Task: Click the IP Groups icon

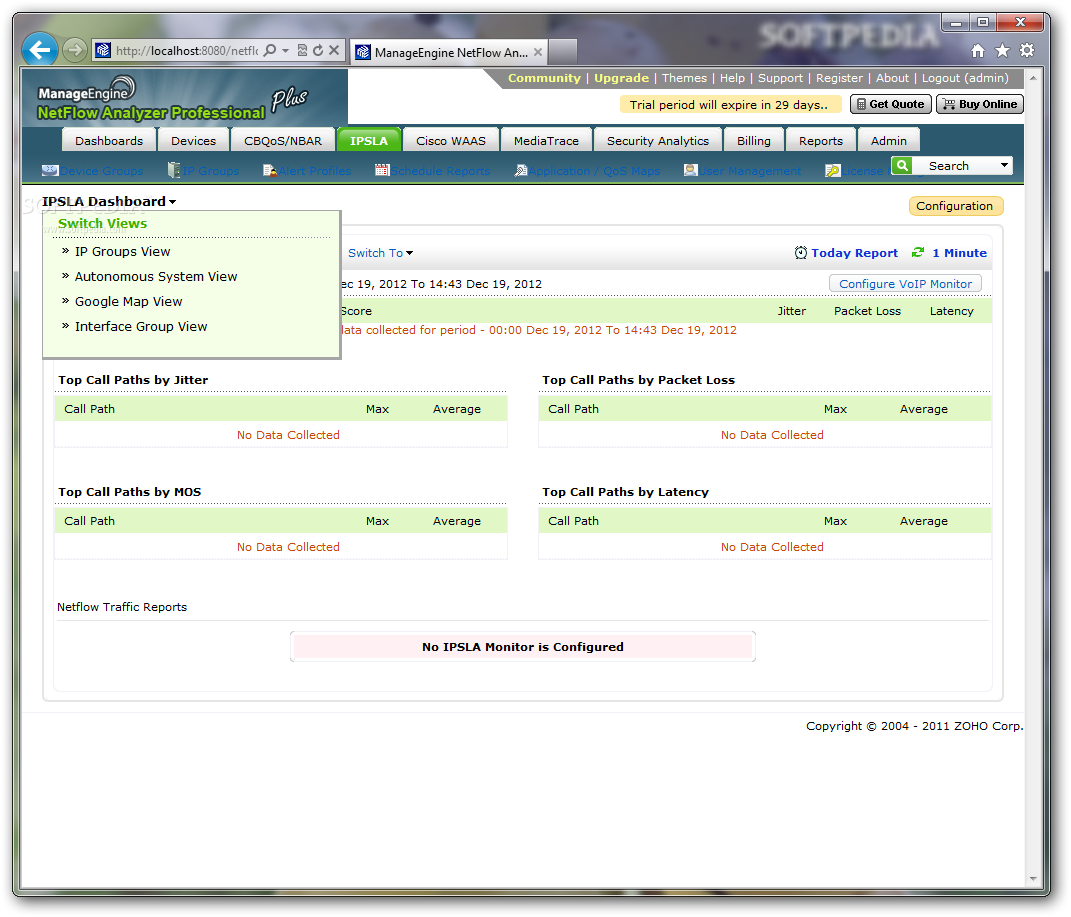Action: click(x=174, y=170)
